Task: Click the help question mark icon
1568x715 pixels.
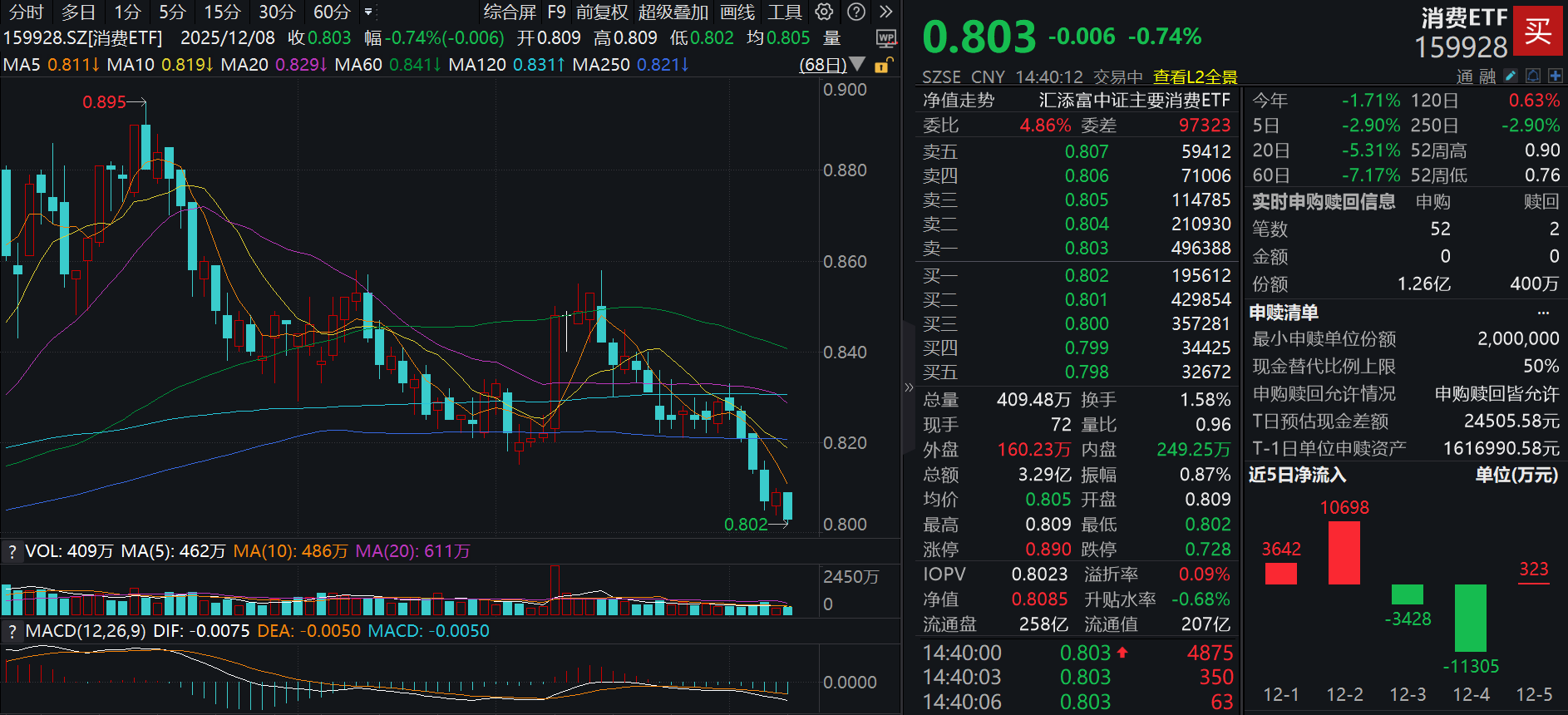Action: (856, 12)
